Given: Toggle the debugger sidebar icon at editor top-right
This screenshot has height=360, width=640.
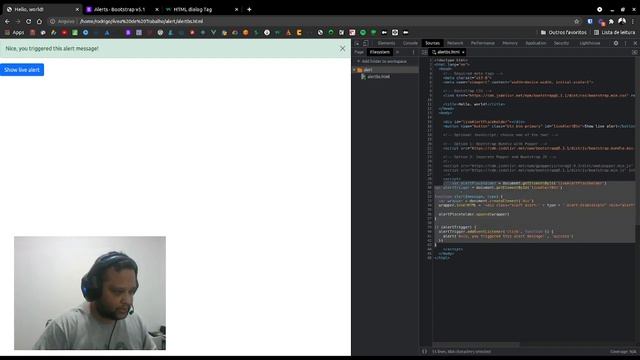Looking at the screenshot, I should (x=635, y=52).
